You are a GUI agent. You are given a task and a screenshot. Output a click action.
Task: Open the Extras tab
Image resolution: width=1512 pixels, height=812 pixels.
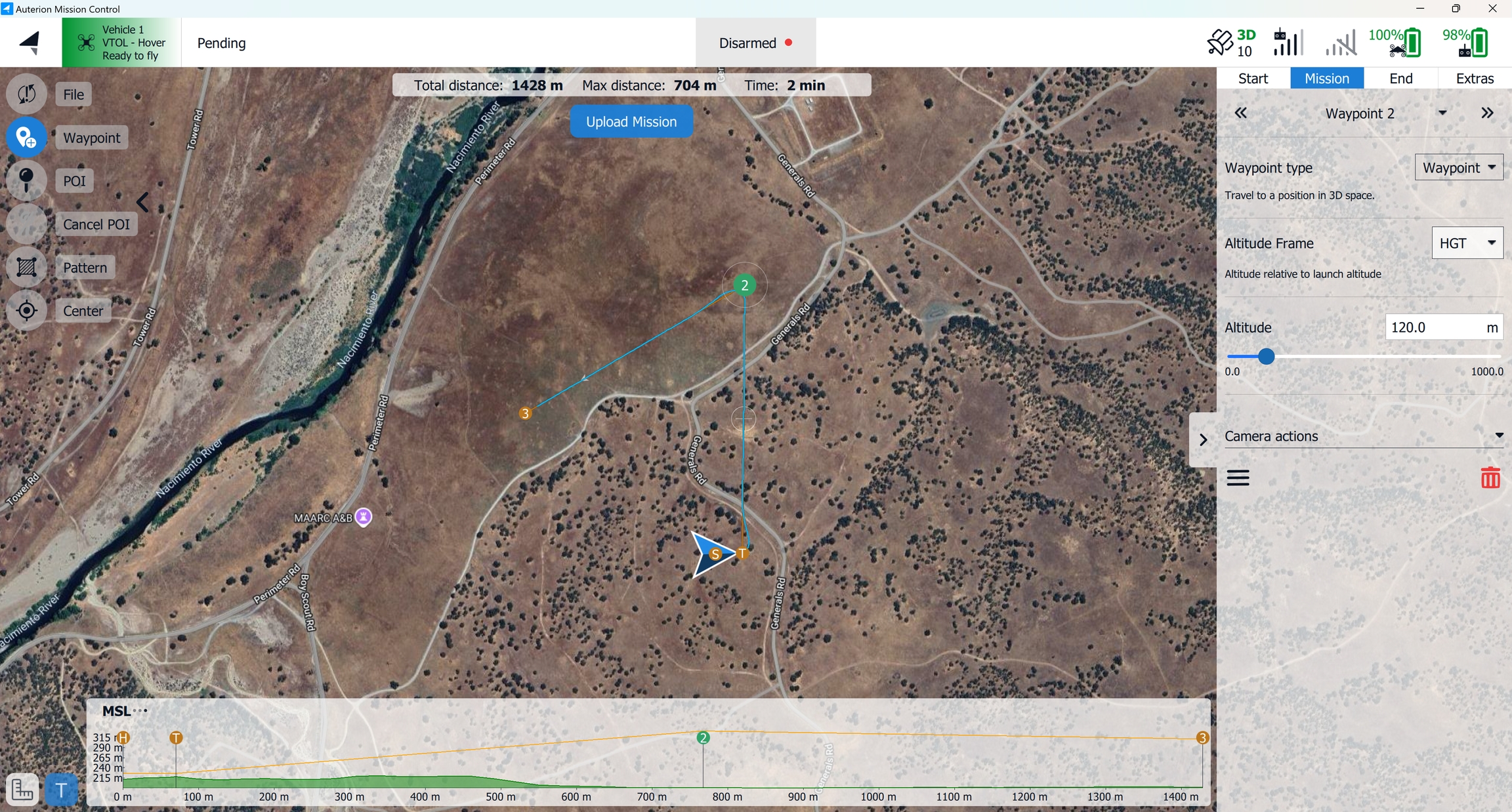(1474, 78)
